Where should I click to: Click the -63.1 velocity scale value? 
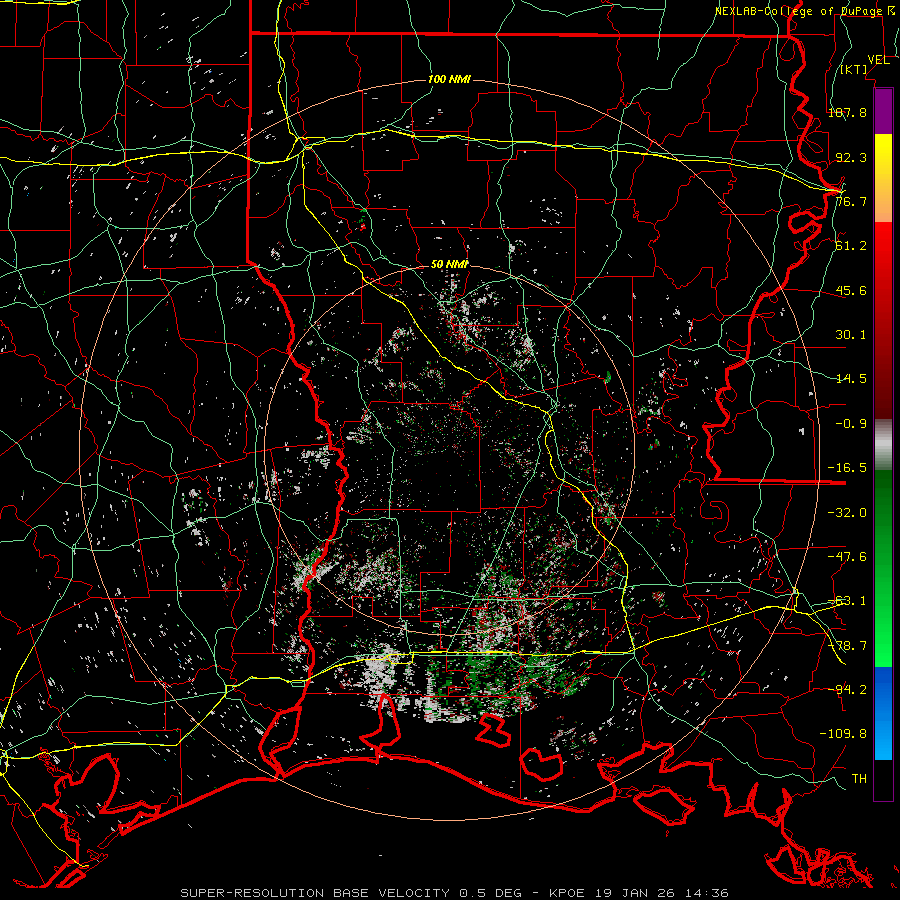[847, 601]
